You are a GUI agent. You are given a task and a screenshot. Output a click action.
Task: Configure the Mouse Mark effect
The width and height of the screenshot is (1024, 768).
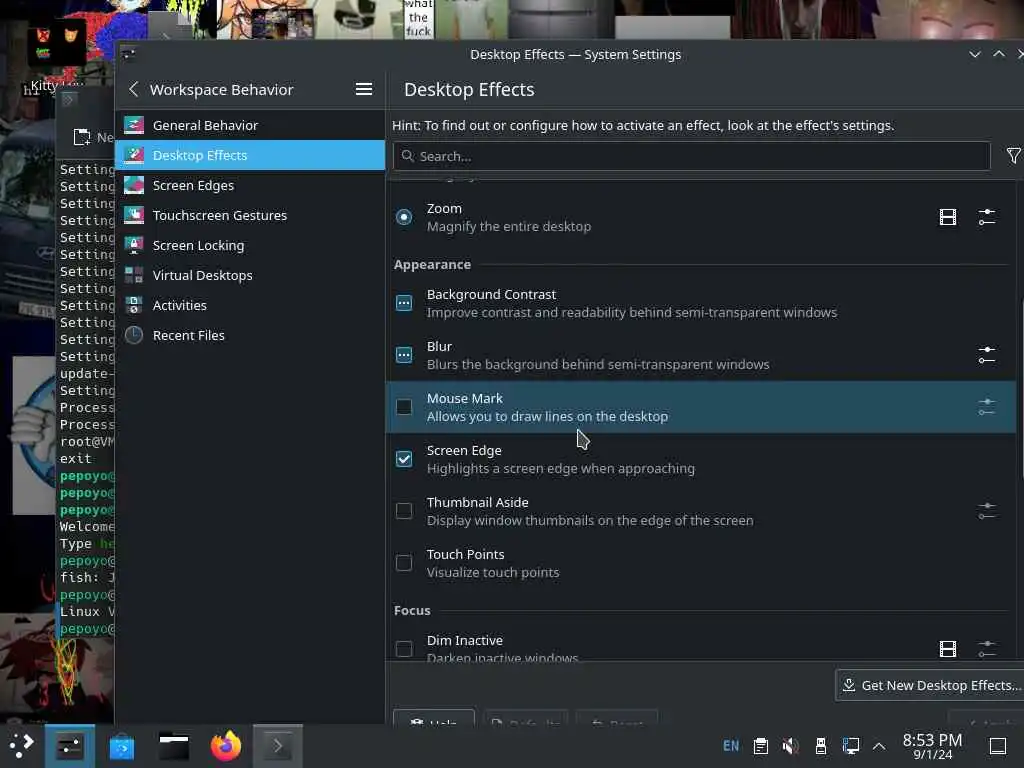click(x=987, y=407)
